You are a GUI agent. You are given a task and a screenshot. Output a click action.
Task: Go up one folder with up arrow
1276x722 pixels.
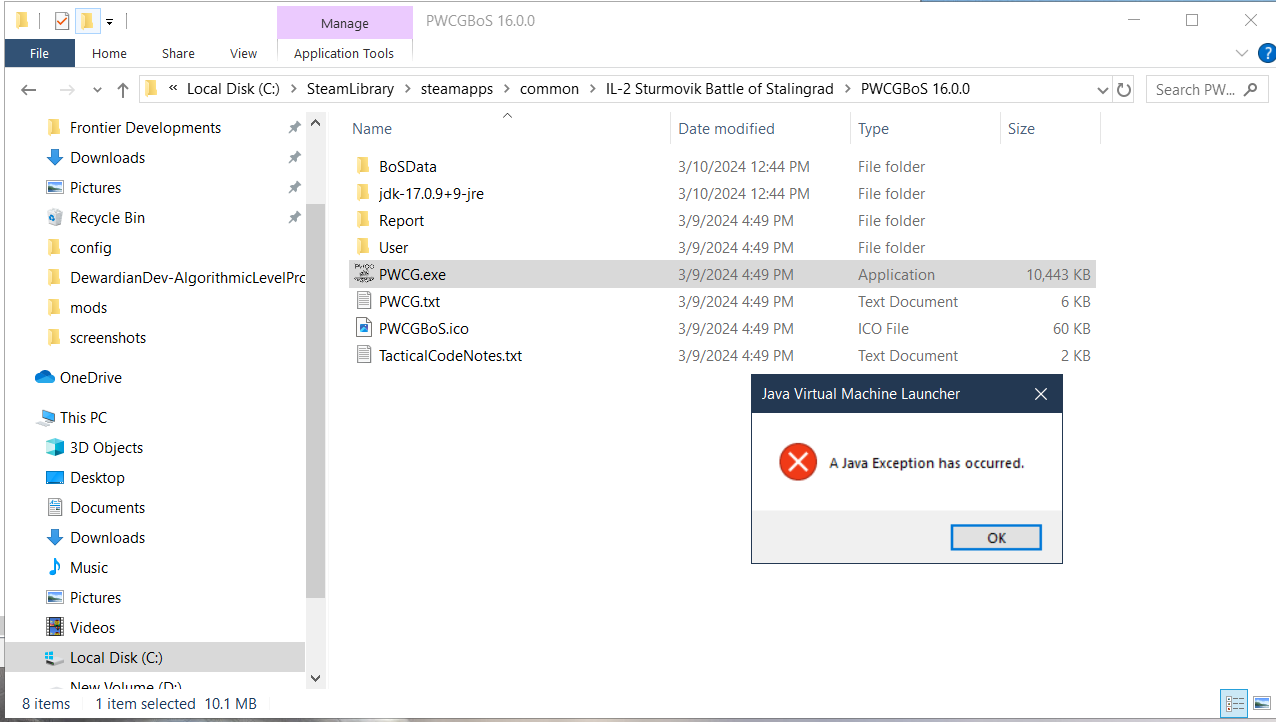123,89
